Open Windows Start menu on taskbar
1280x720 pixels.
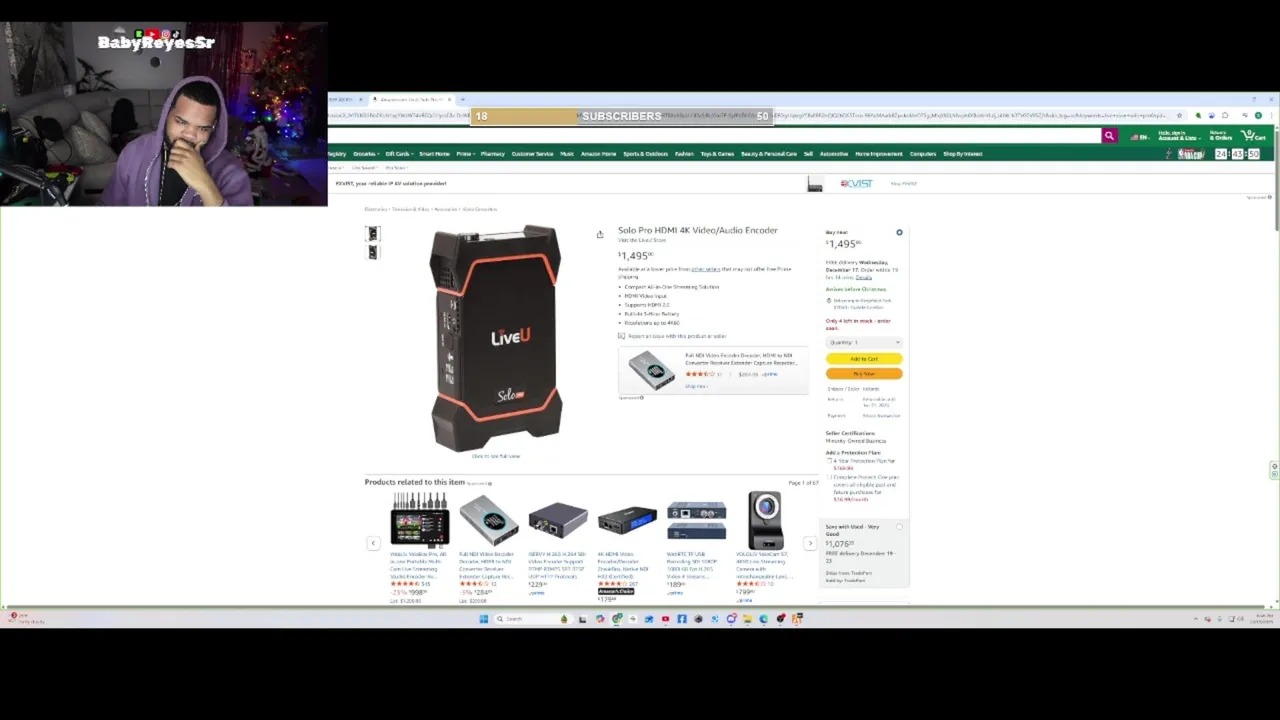tap(483, 619)
